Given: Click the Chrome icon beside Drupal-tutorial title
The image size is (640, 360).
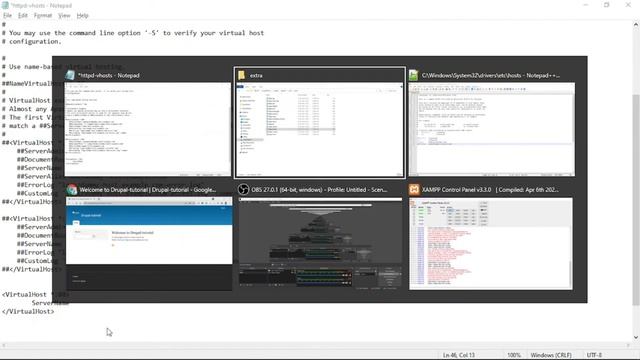Looking at the screenshot, I should click(72, 190).
